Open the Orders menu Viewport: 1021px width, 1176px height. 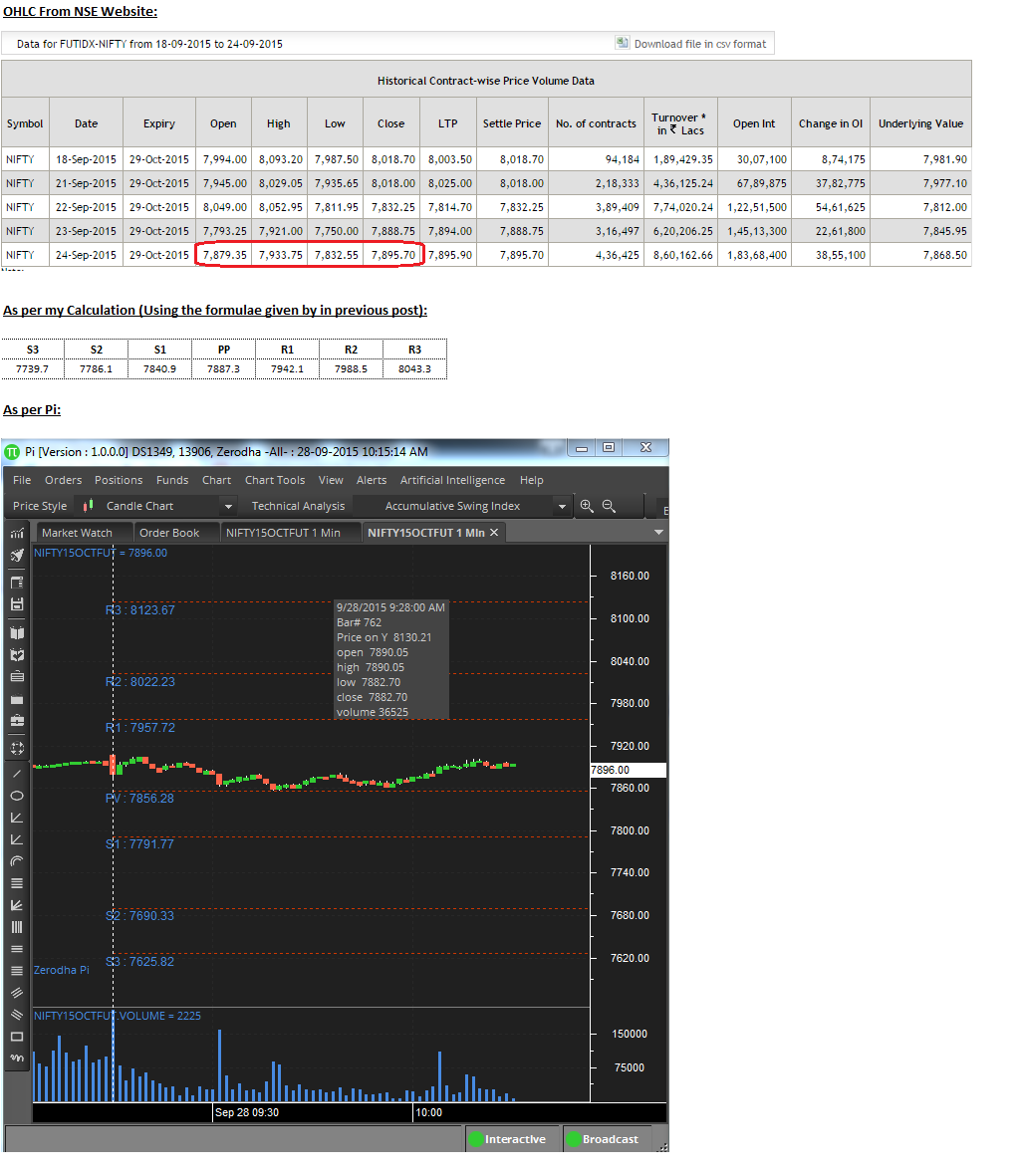[63, 480]
